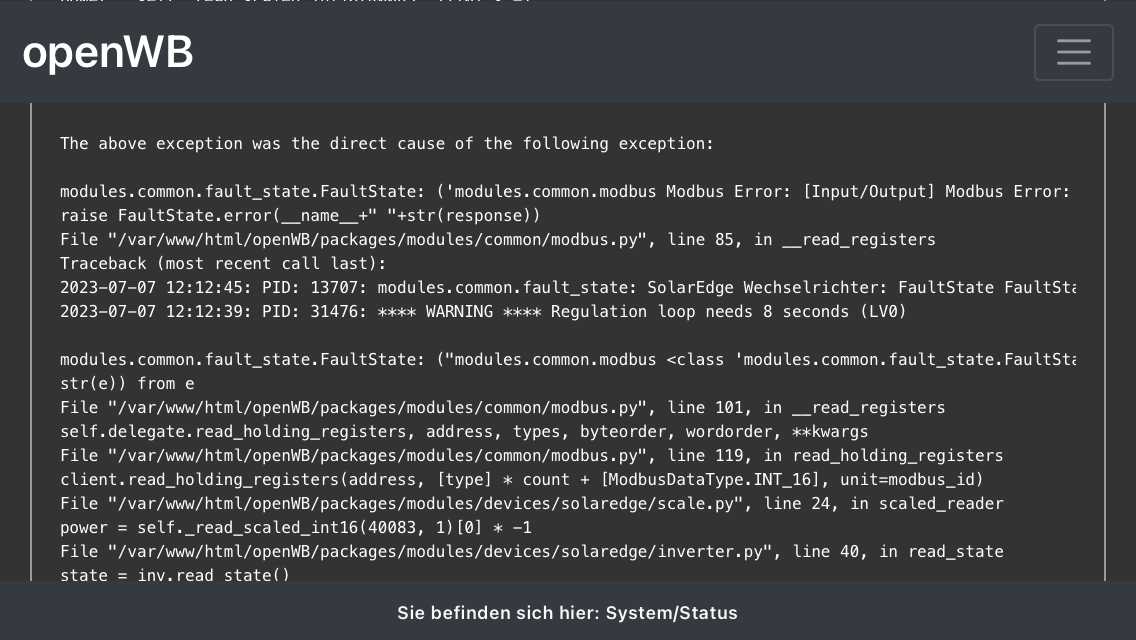
Task: Click the scale.py line 24 file entry
Action: coord(531,504)
